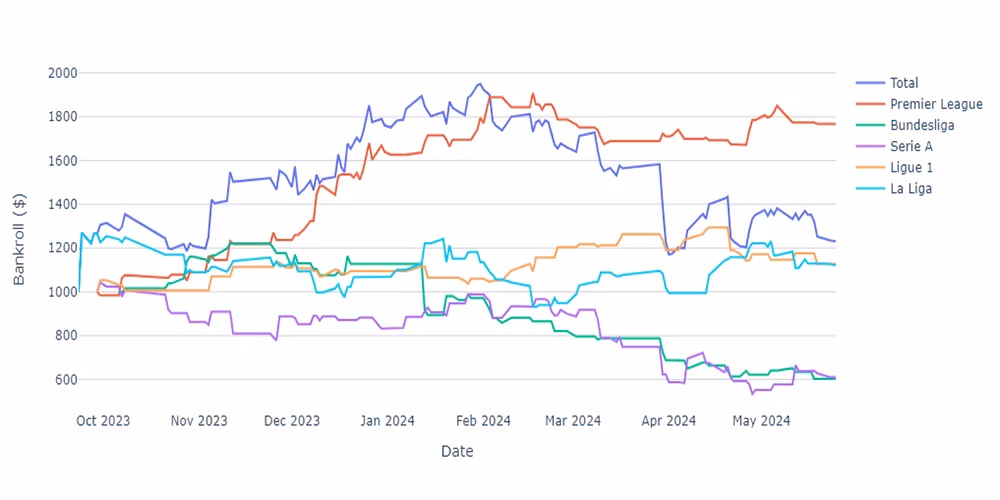Toggle the Total trace in the legend
The image size is (1000, 500).
pyautogui.click(x=903, y=83)
